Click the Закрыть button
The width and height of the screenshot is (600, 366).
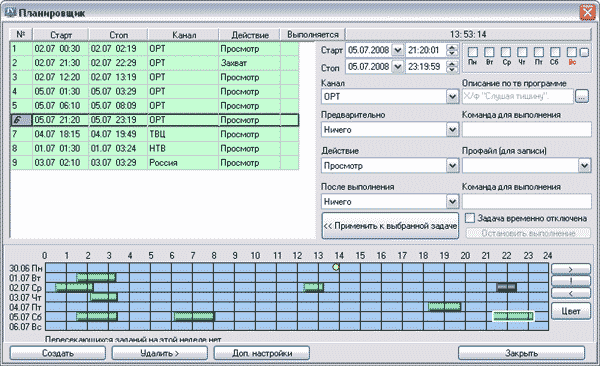pyautogui.click(x=522, y=353)
